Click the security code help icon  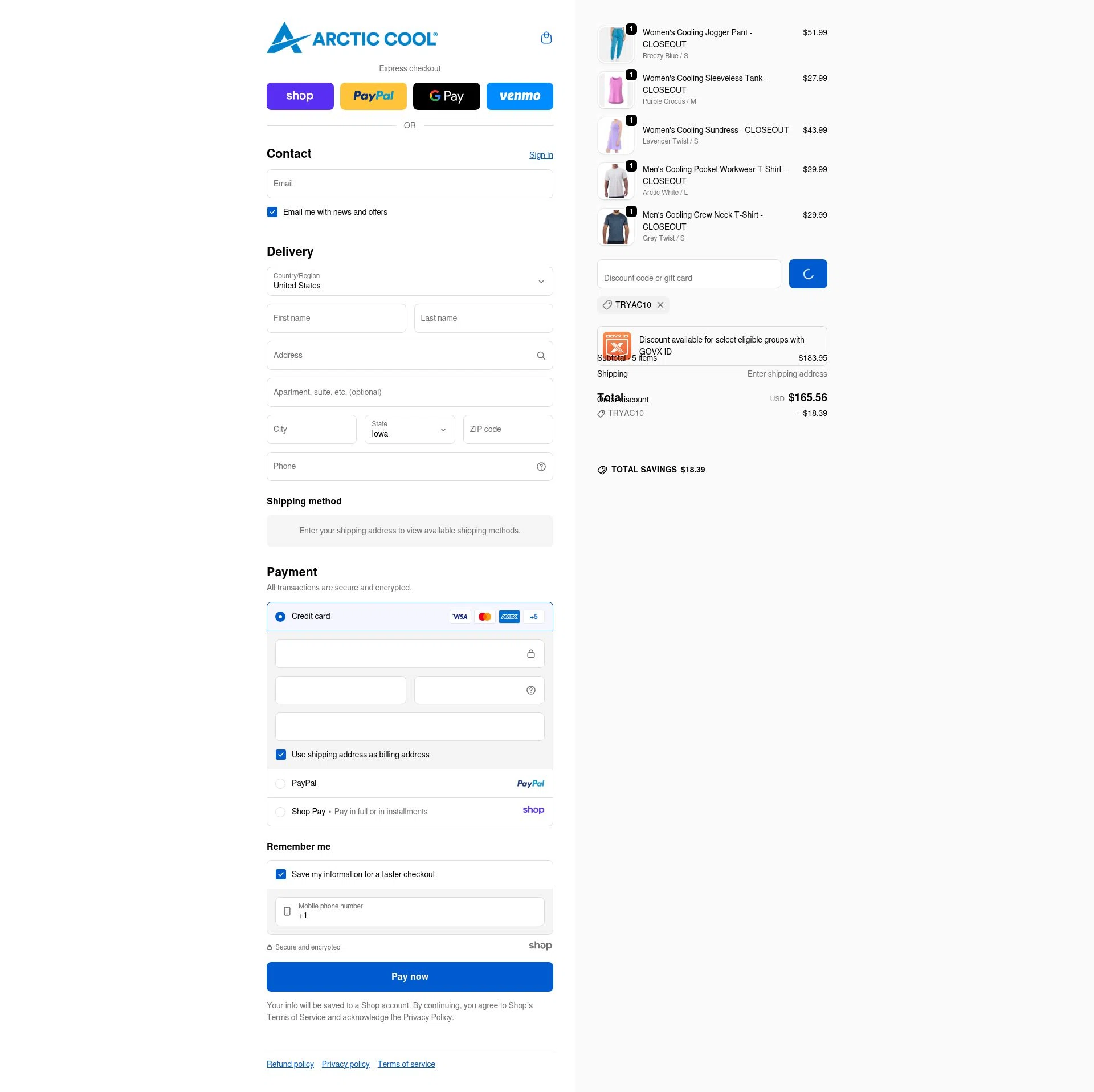coord(530,690)
